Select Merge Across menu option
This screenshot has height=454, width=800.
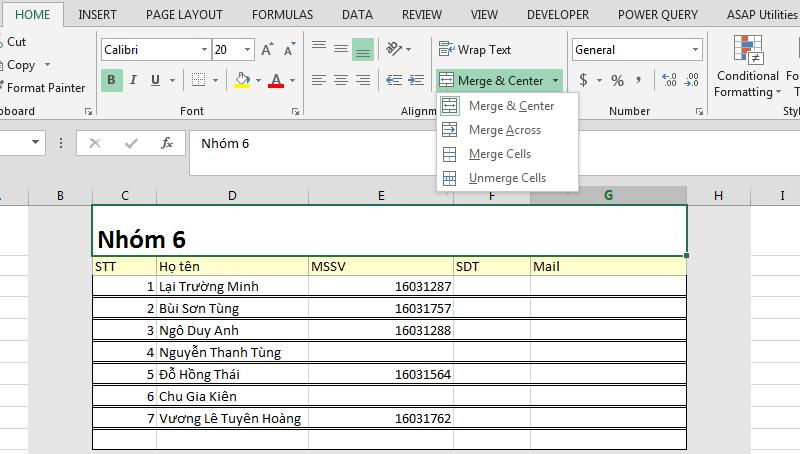pos(504,130)
